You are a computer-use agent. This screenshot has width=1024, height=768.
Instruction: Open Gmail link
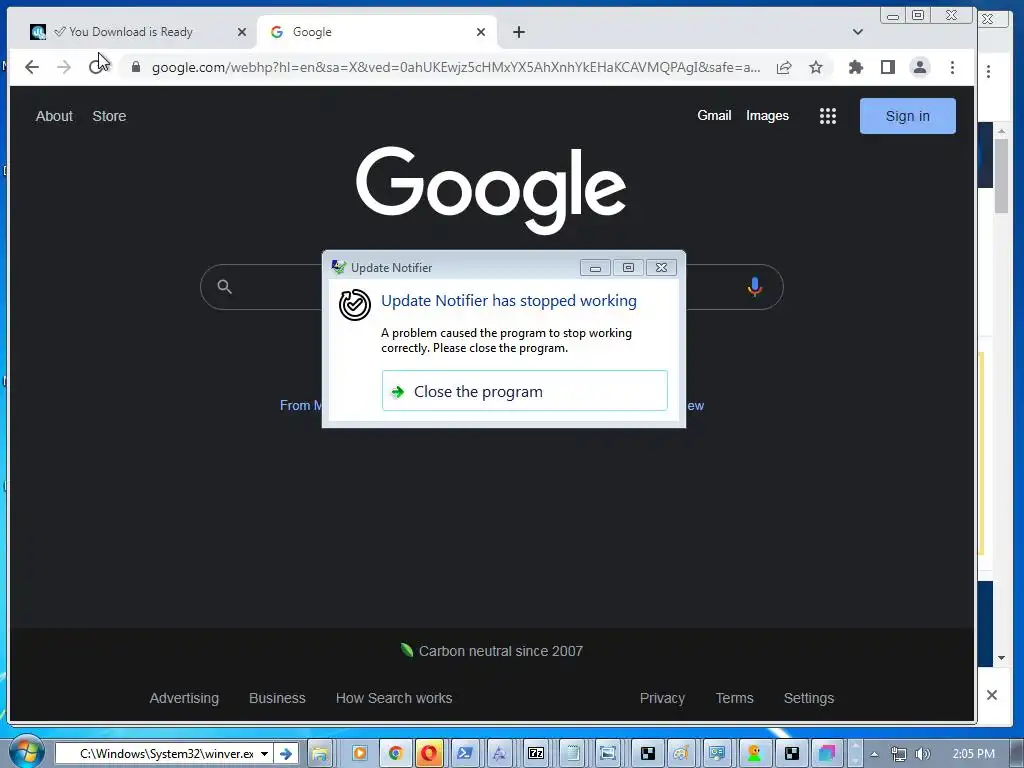[714, 116]
